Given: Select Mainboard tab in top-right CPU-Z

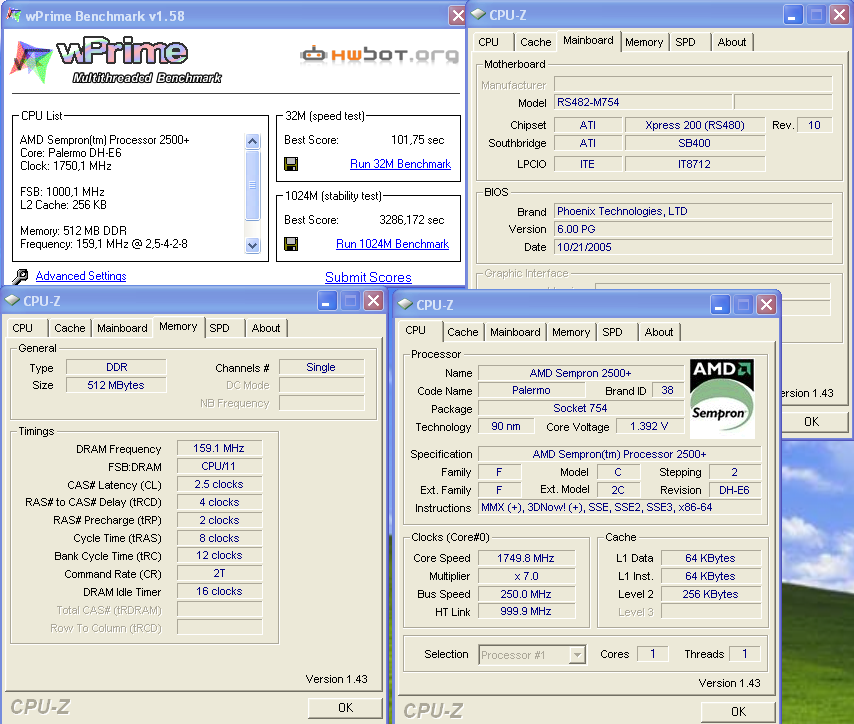Looking at the screenshot, I should (x=588, y=40).
